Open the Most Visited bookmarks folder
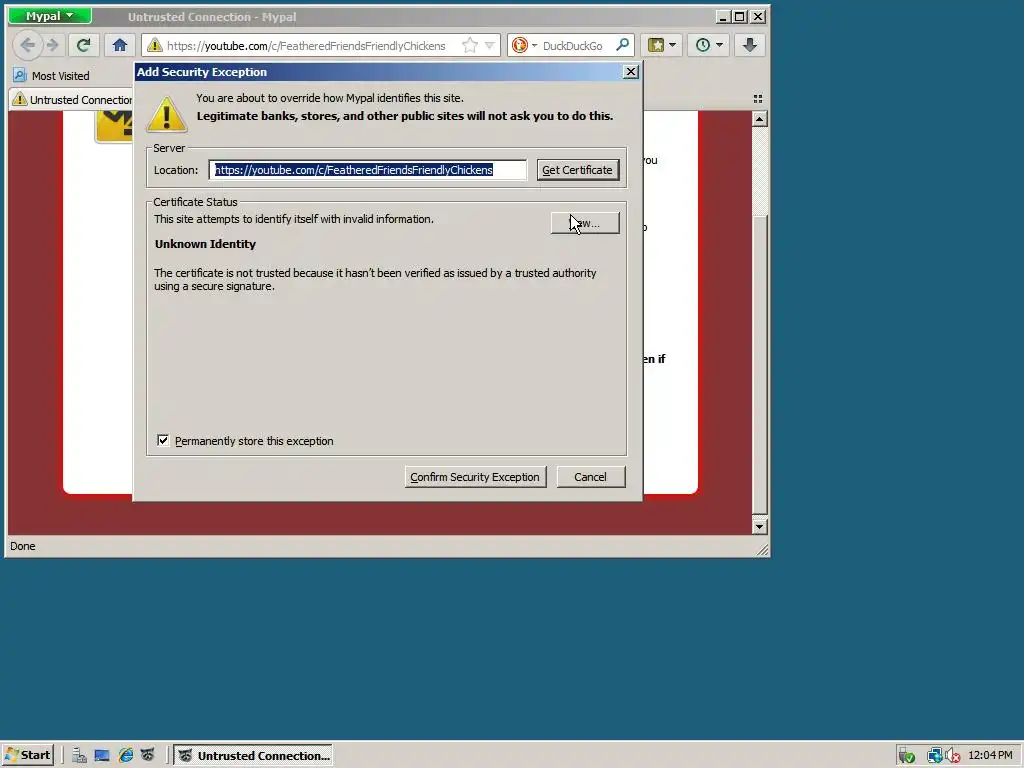 click(52, 76)
